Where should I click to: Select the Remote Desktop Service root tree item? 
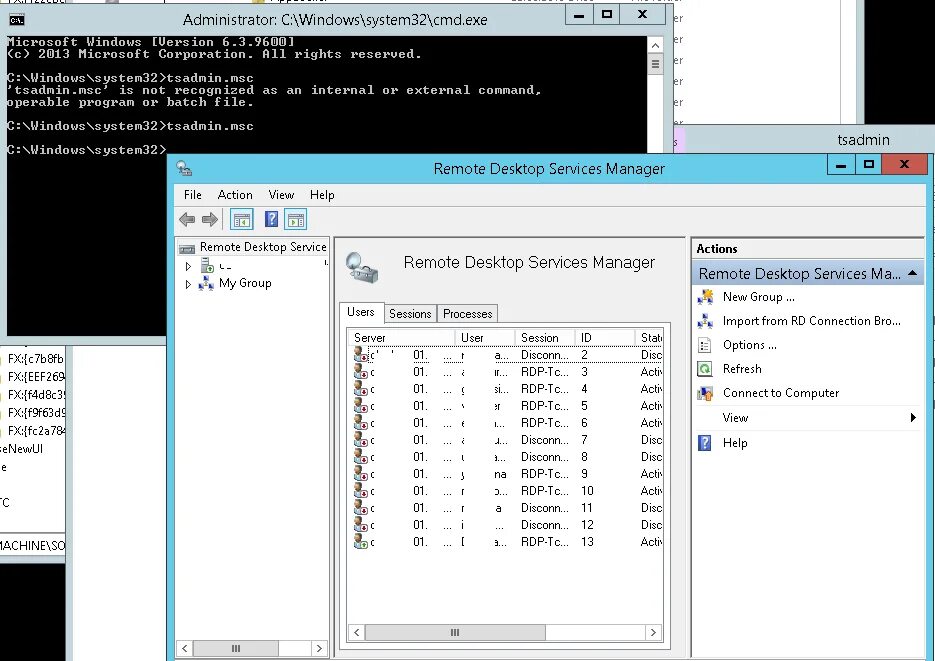[263, 247]
